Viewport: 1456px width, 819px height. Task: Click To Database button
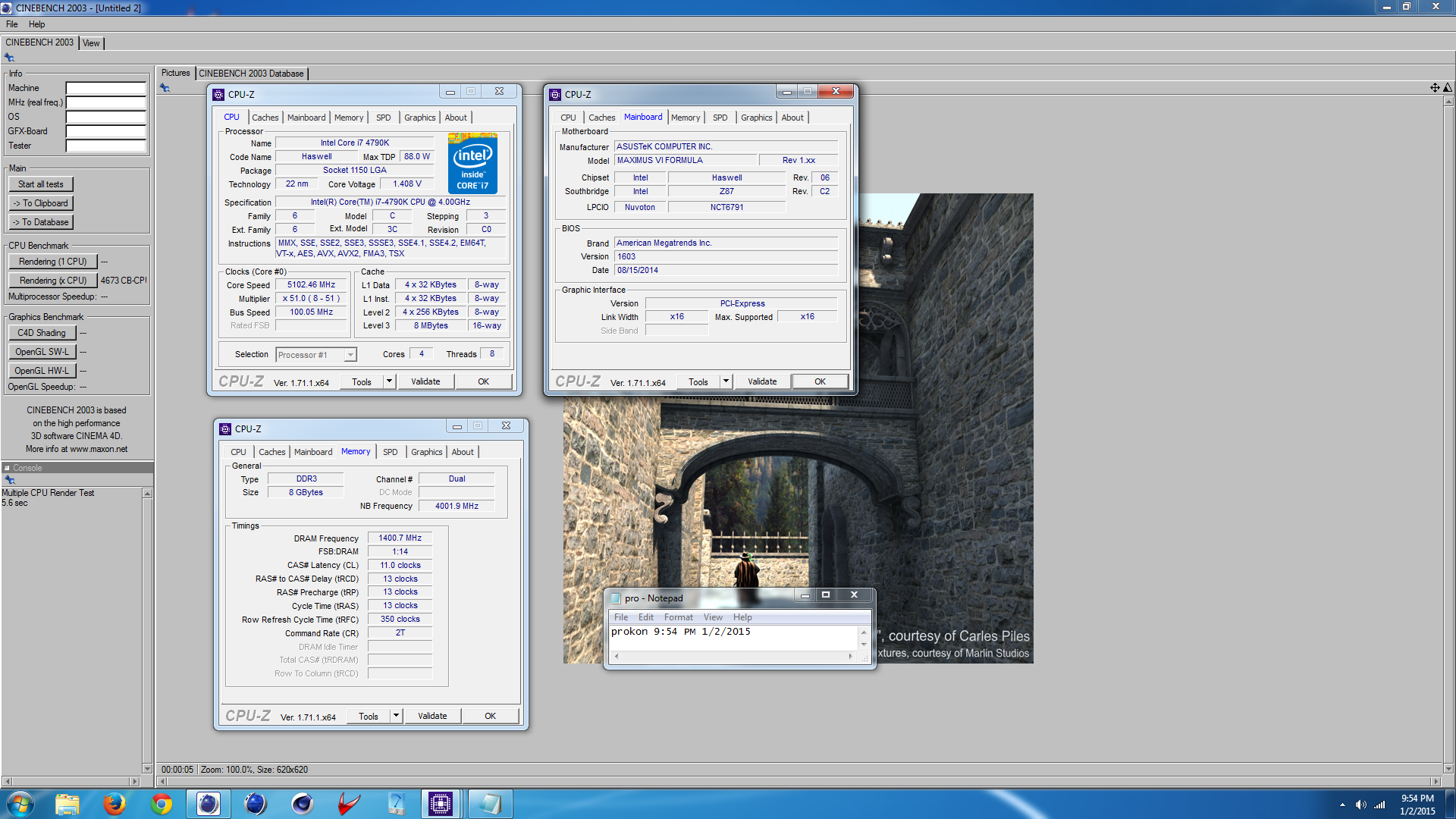[x=41, y=222]
